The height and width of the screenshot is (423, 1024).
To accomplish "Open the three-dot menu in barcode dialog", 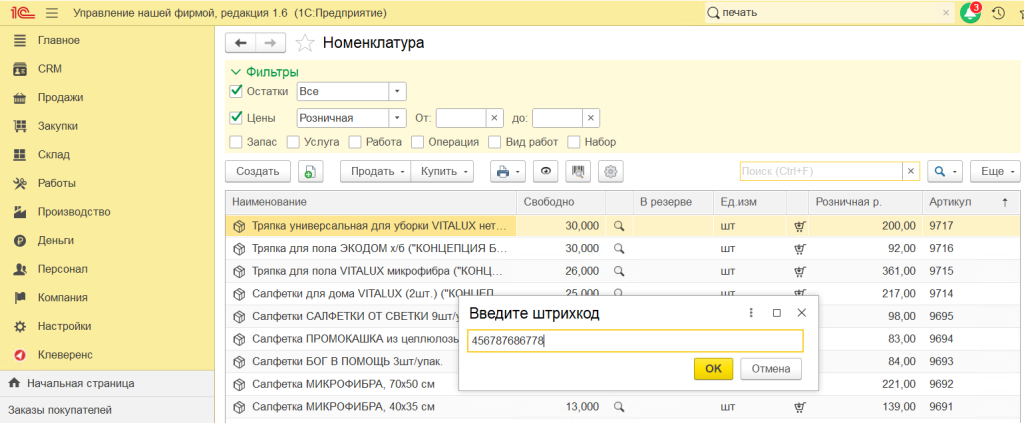I will (x=751, y=313).
